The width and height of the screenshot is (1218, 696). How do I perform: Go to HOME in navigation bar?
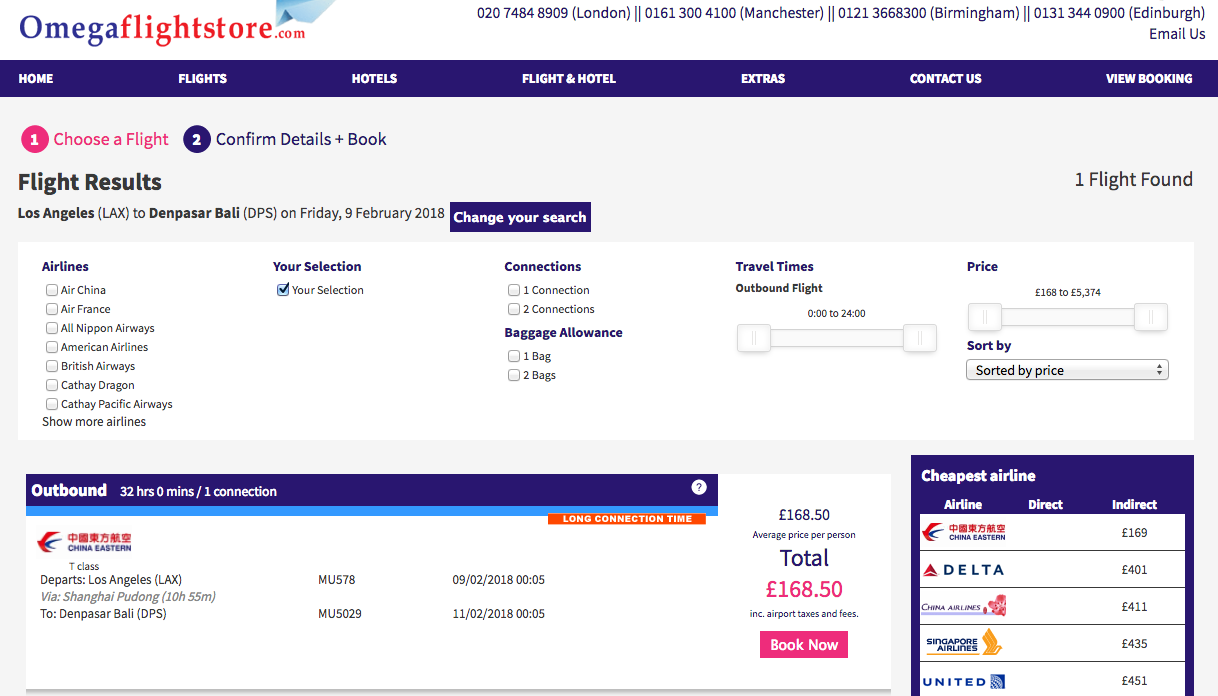[36, 79]
